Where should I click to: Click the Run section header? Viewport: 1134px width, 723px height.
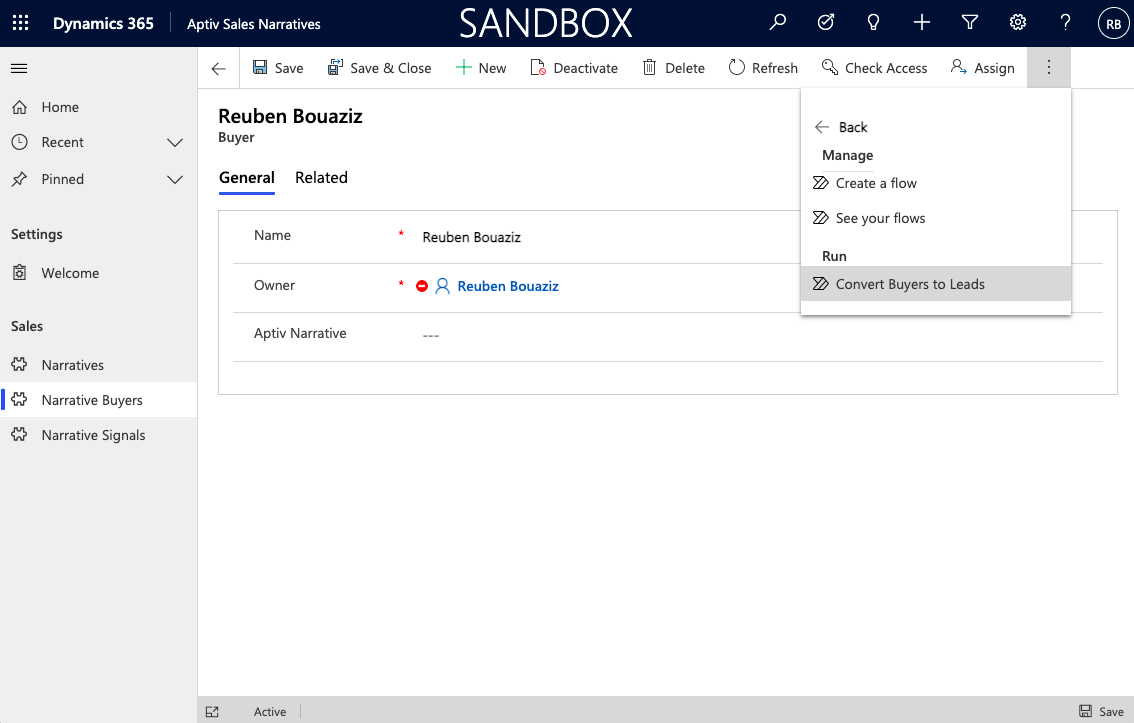834,256
